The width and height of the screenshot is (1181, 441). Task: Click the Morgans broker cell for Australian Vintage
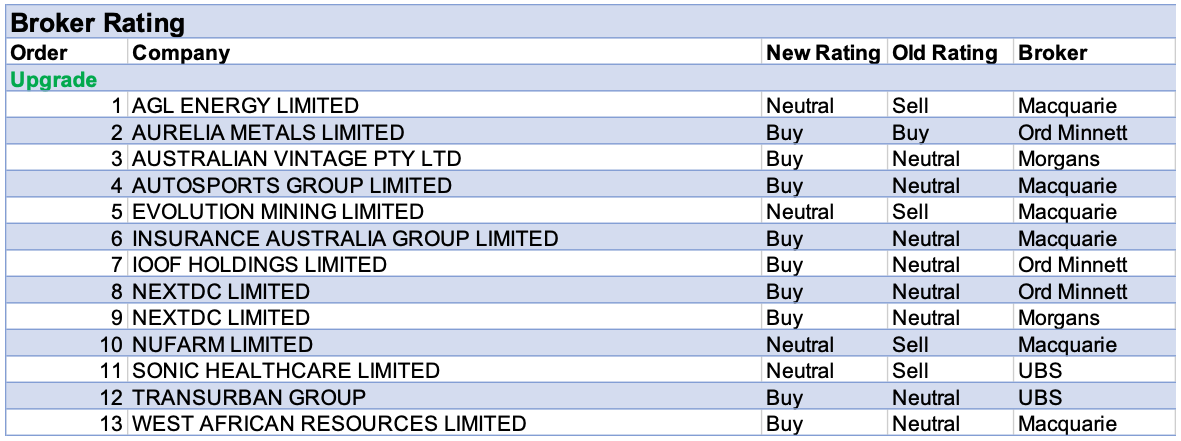(1058, 159)
